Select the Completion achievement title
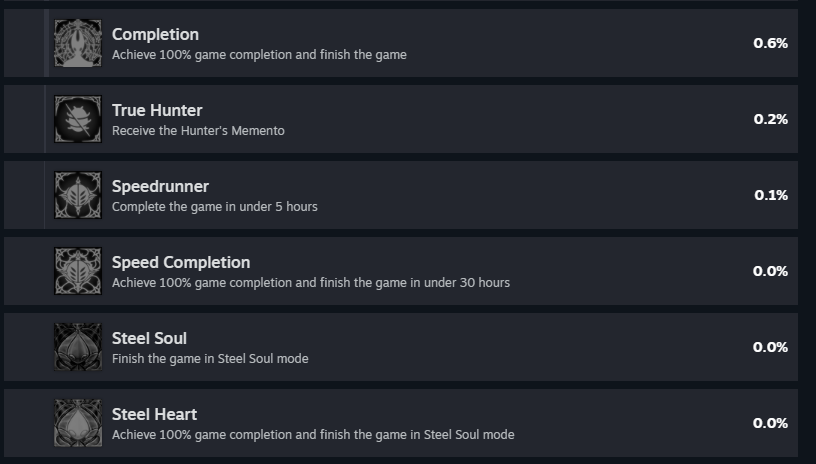The width and height of the screenshot is (816, 464). coord(155,34)
